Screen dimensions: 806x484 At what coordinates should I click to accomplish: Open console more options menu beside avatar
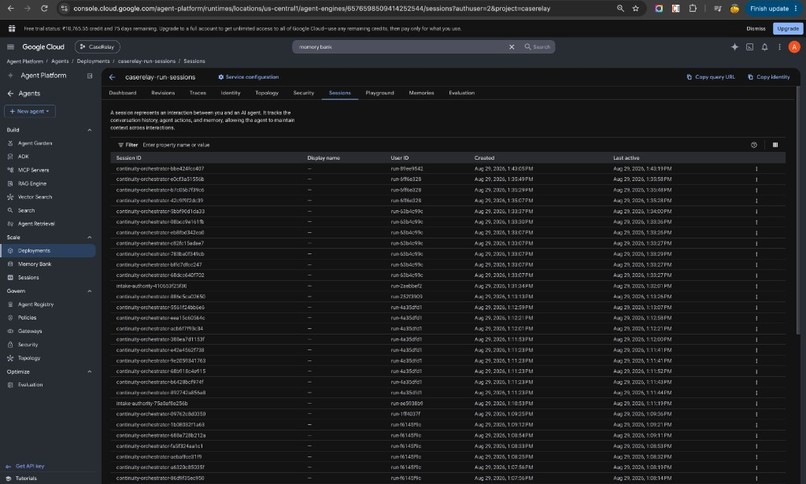[x=779, y=47]
